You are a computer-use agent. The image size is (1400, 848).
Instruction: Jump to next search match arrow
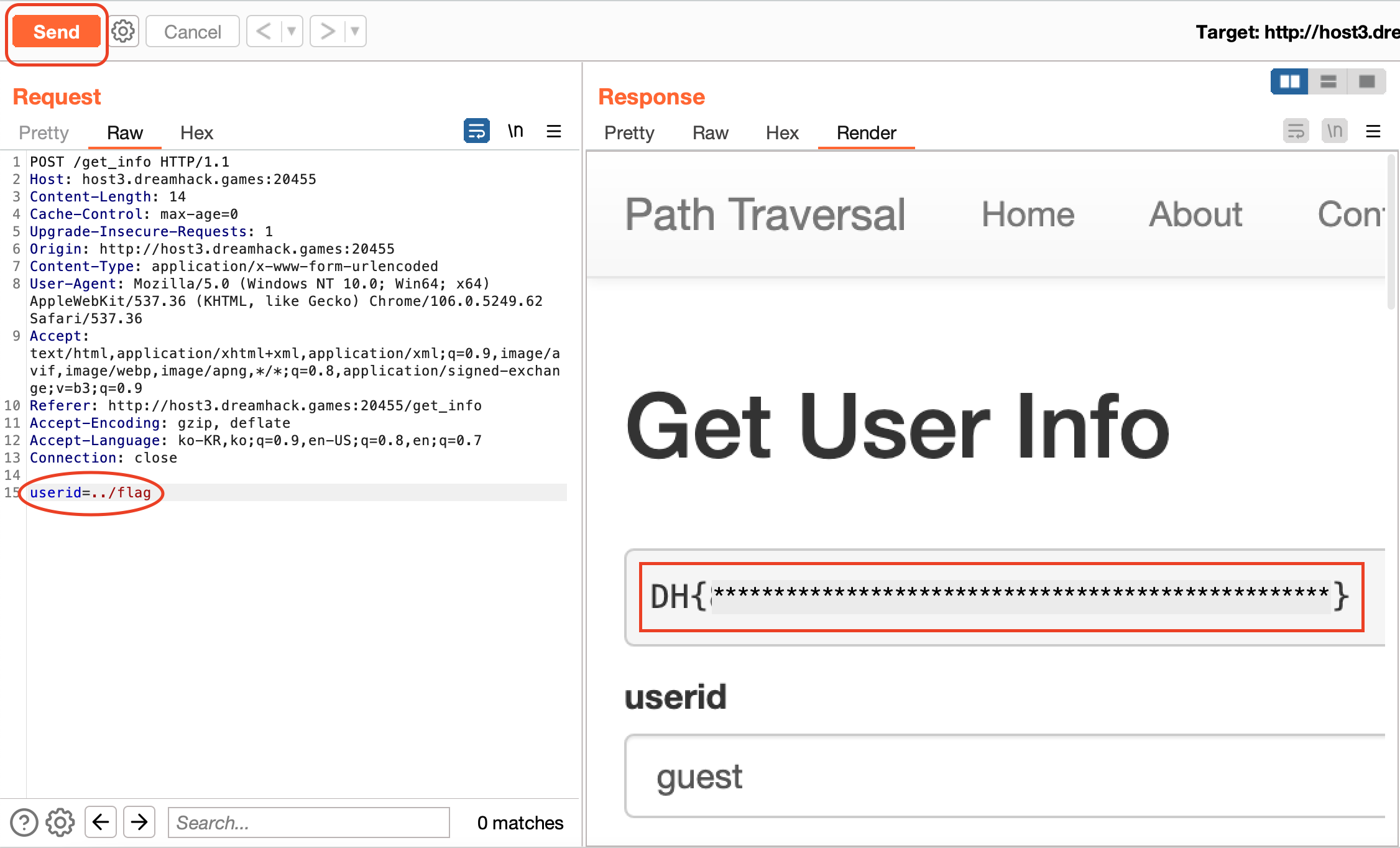click(139, 822)
